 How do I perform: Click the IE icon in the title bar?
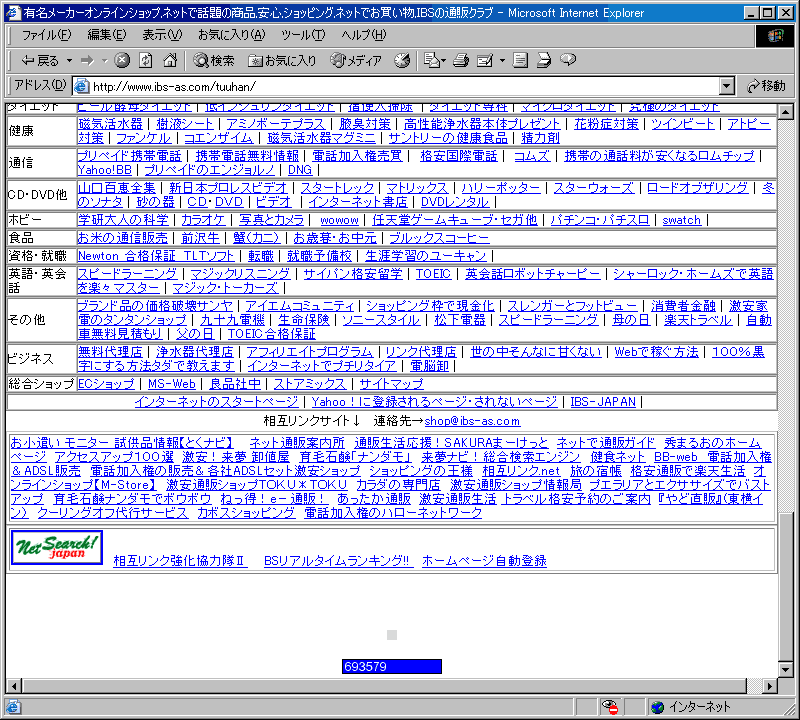click(13, 12)
